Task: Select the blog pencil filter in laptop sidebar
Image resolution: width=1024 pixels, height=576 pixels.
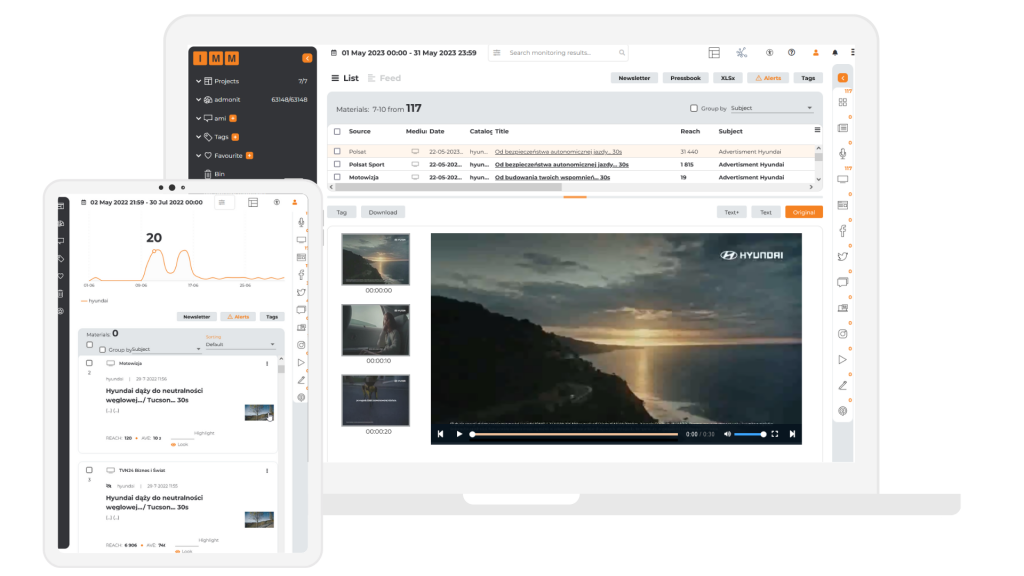Action: coord(842,385)
